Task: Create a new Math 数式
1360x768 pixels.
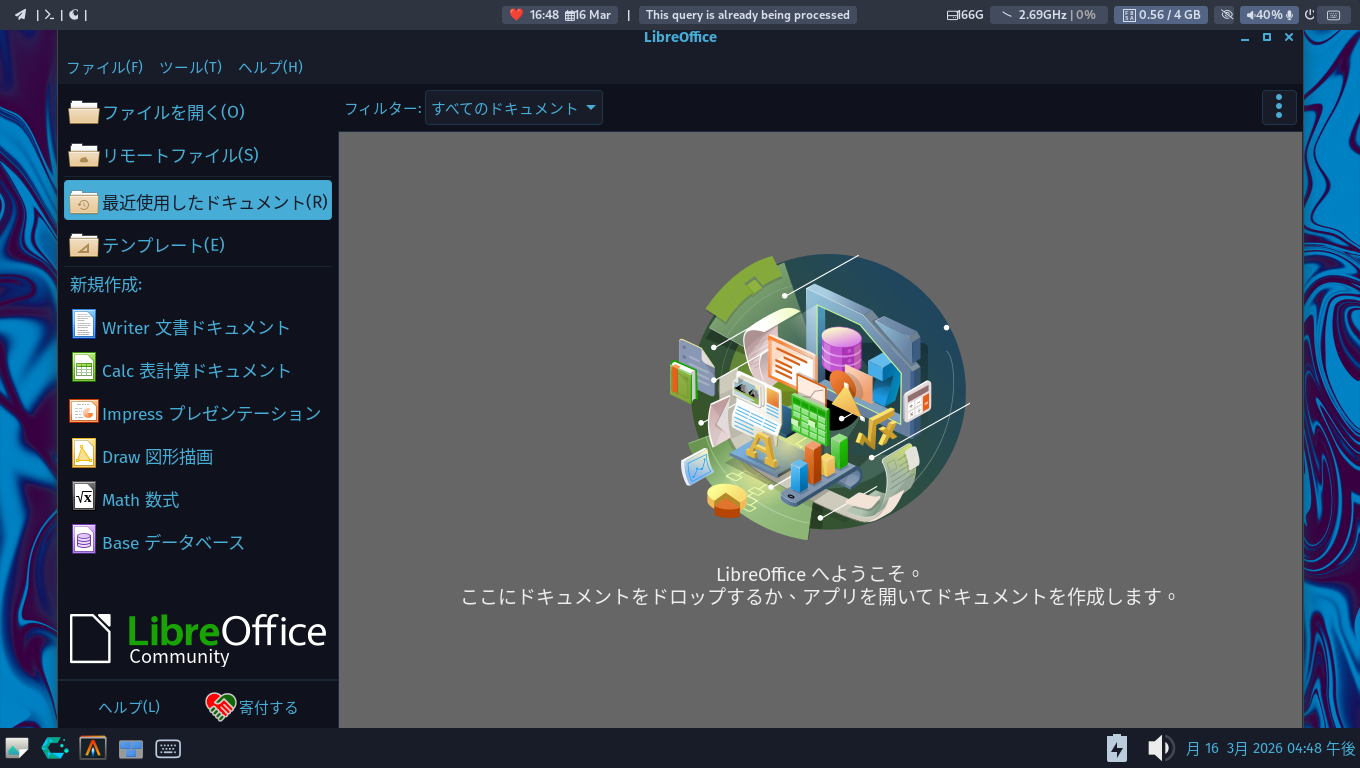Action: (198, 499)
